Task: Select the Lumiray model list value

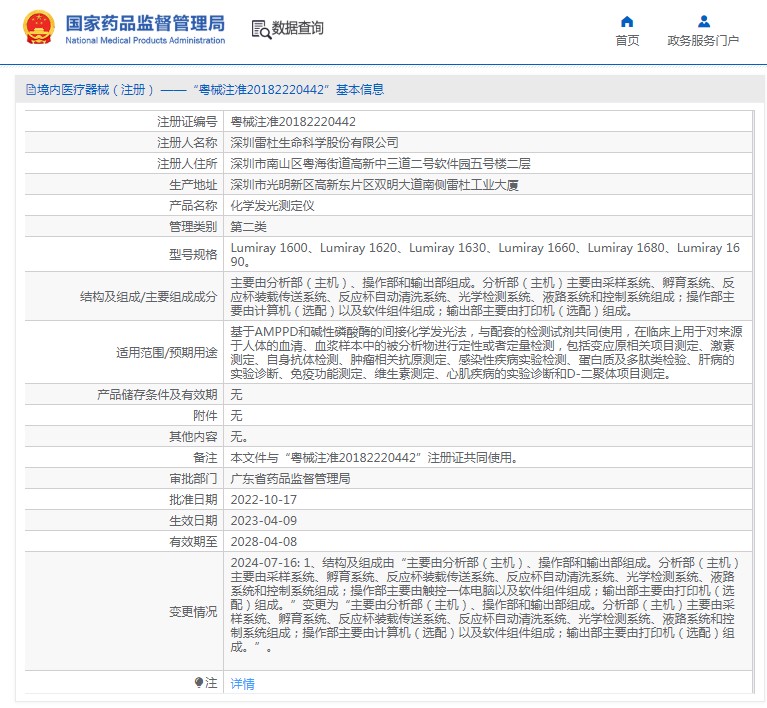Action: (x=485, y=254)
